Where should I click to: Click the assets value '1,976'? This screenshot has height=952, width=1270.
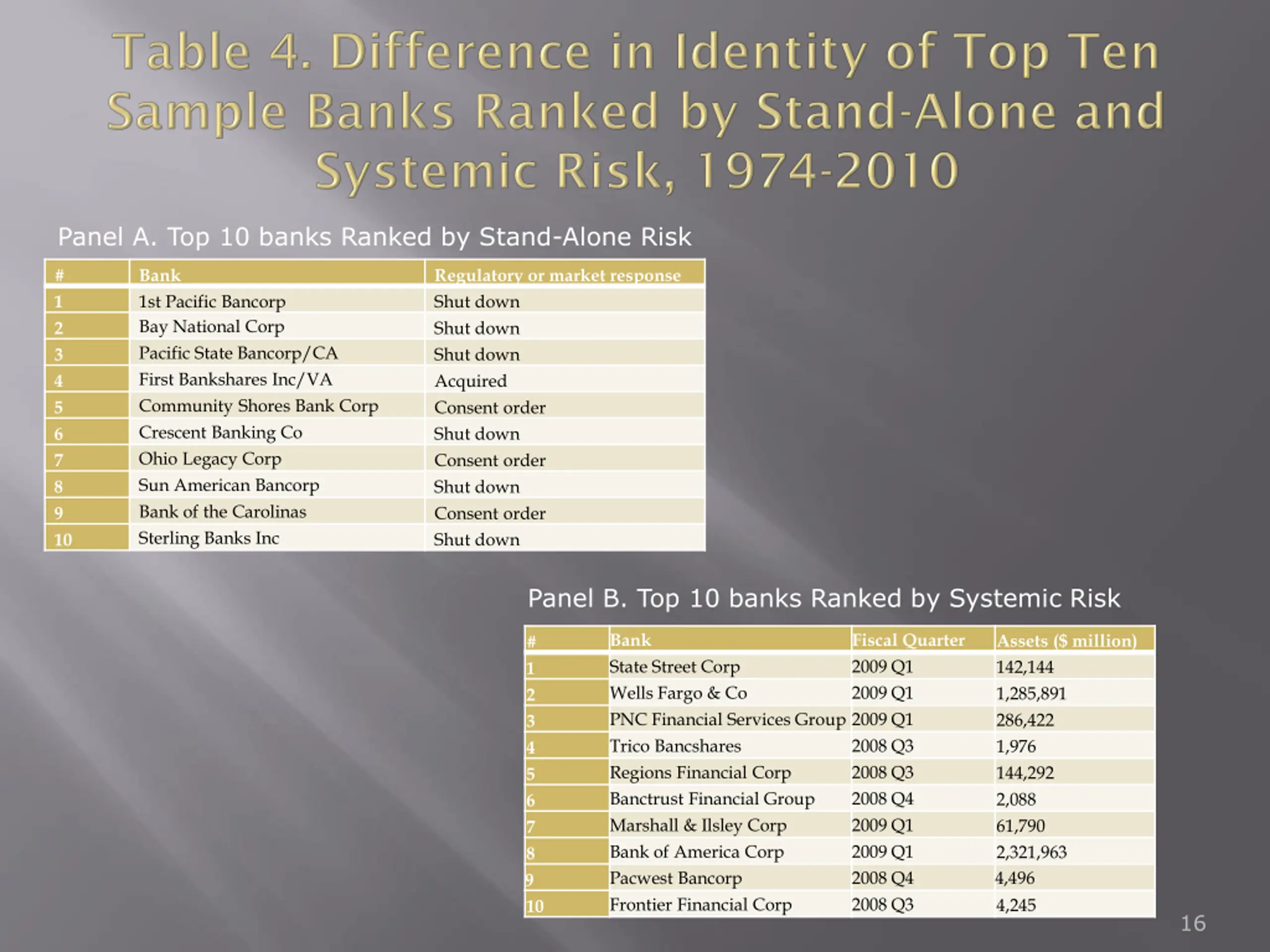(1016, 747)
